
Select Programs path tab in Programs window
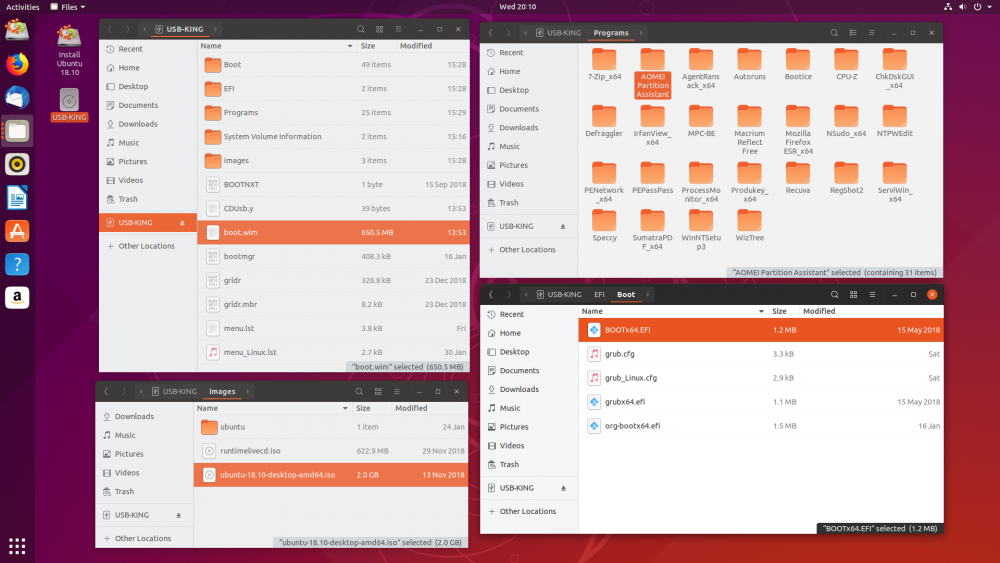tap(611, 33)
